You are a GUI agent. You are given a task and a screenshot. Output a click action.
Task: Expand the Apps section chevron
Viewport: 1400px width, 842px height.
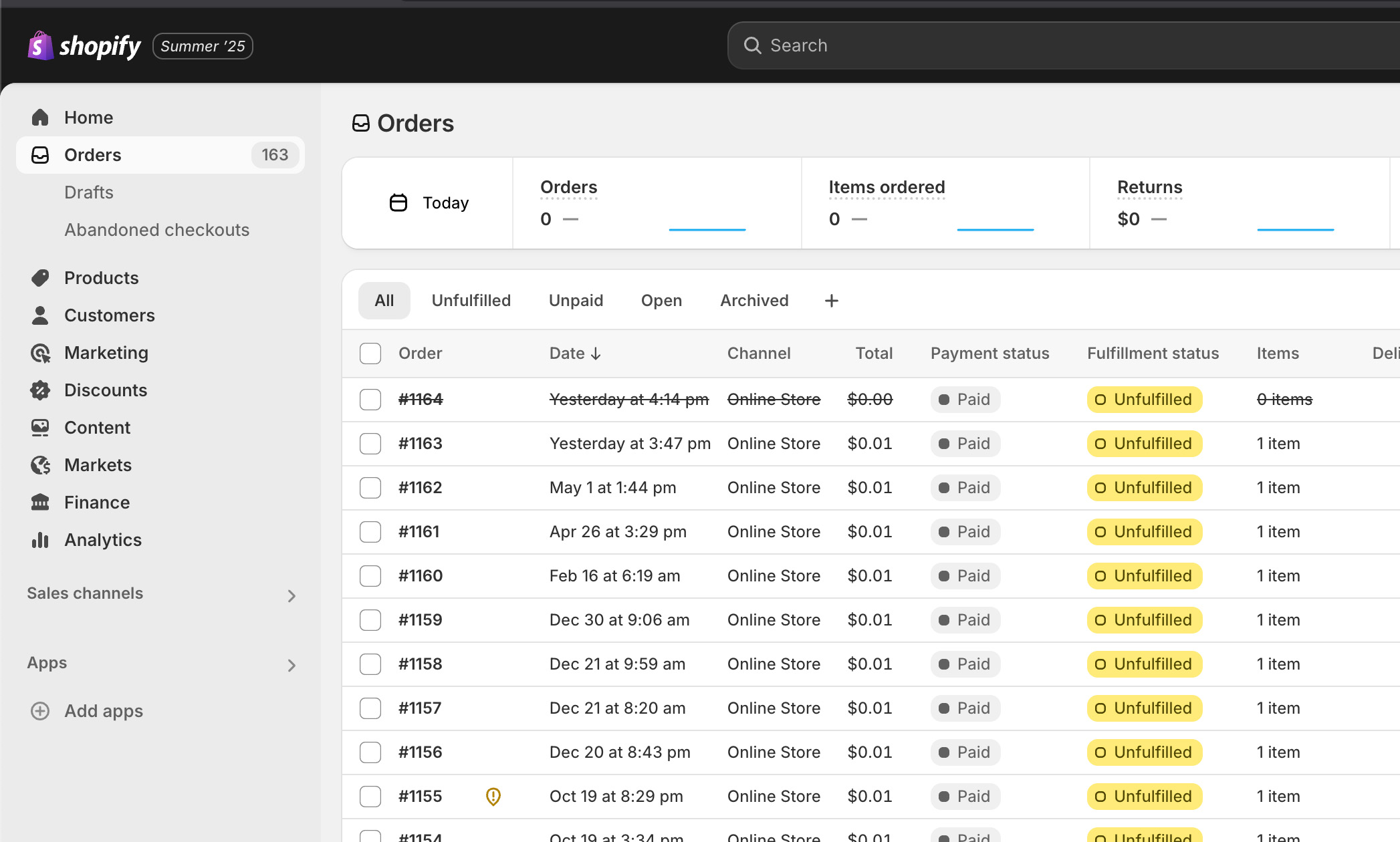coord(291,666)
